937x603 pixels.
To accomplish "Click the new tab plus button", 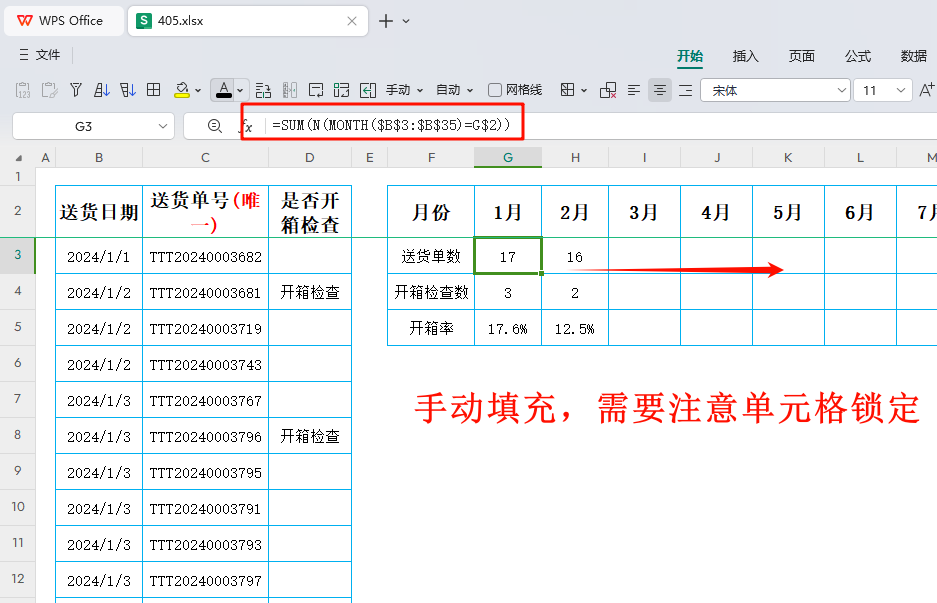I will [386, 21].
